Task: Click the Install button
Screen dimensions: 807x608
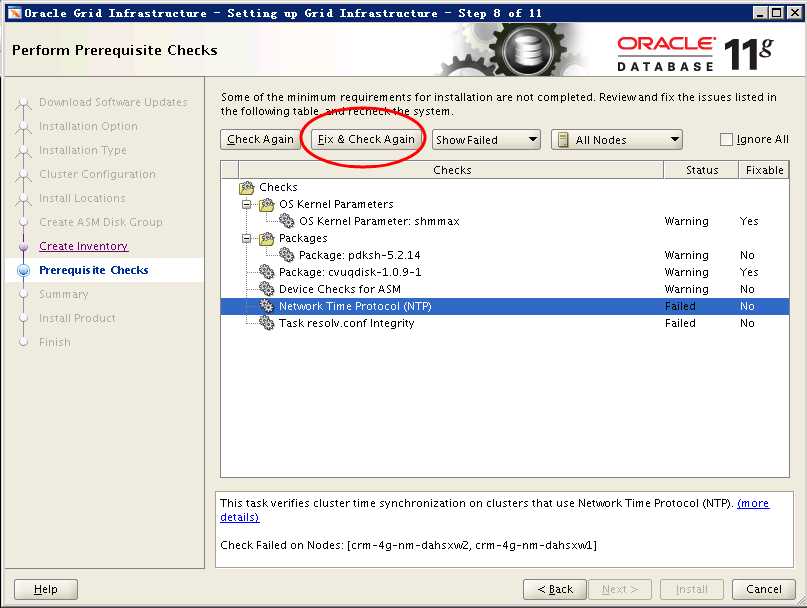Action: click(692, 589)
